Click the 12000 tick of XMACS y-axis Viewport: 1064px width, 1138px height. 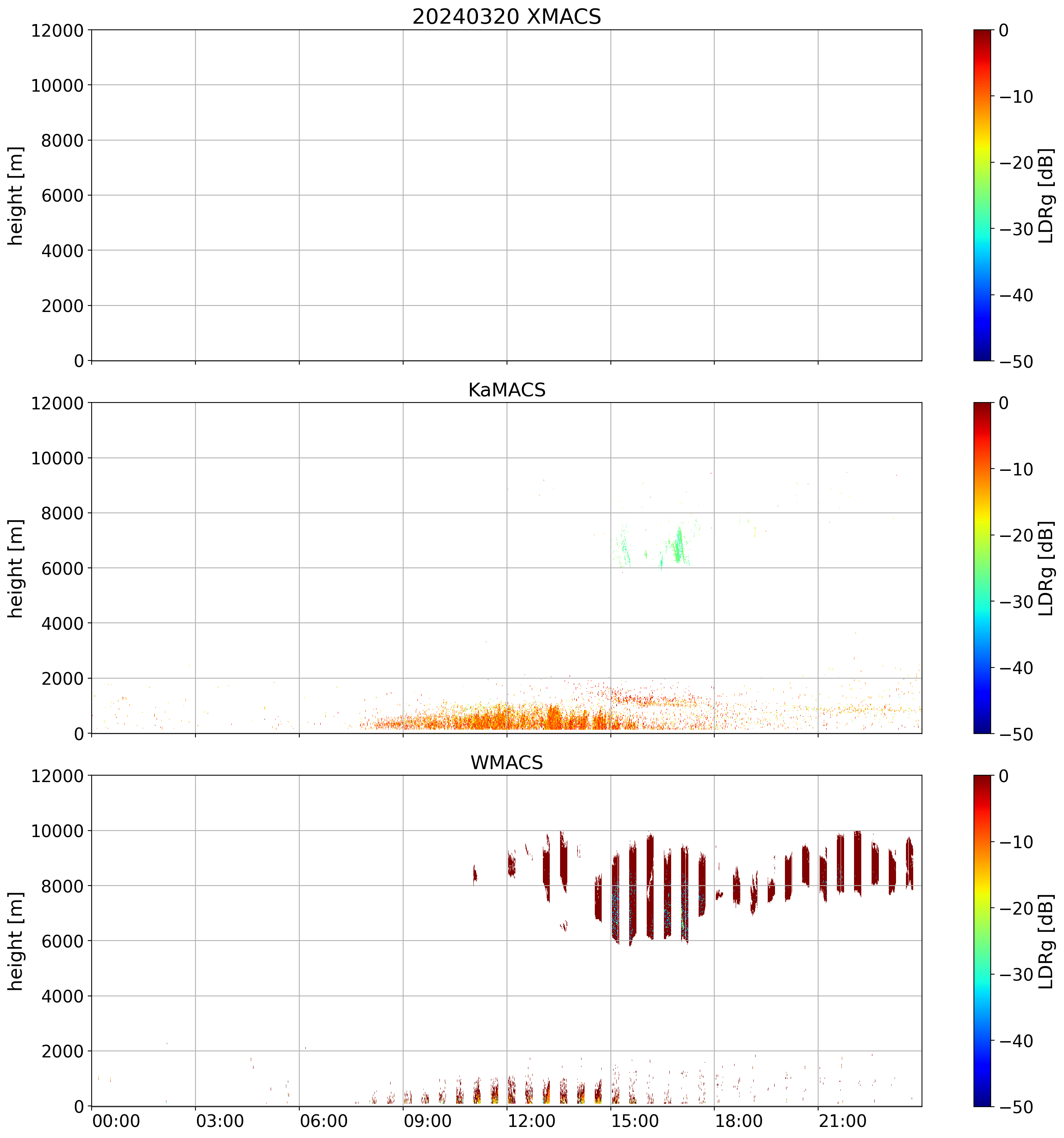[x=57, y=30]
